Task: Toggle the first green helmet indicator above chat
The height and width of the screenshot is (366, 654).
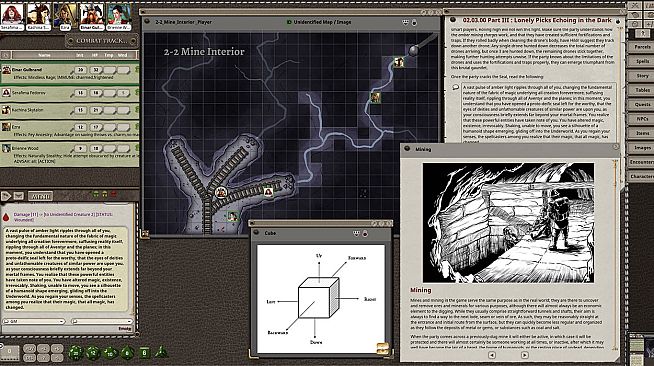Action: (x=96, y=194)
